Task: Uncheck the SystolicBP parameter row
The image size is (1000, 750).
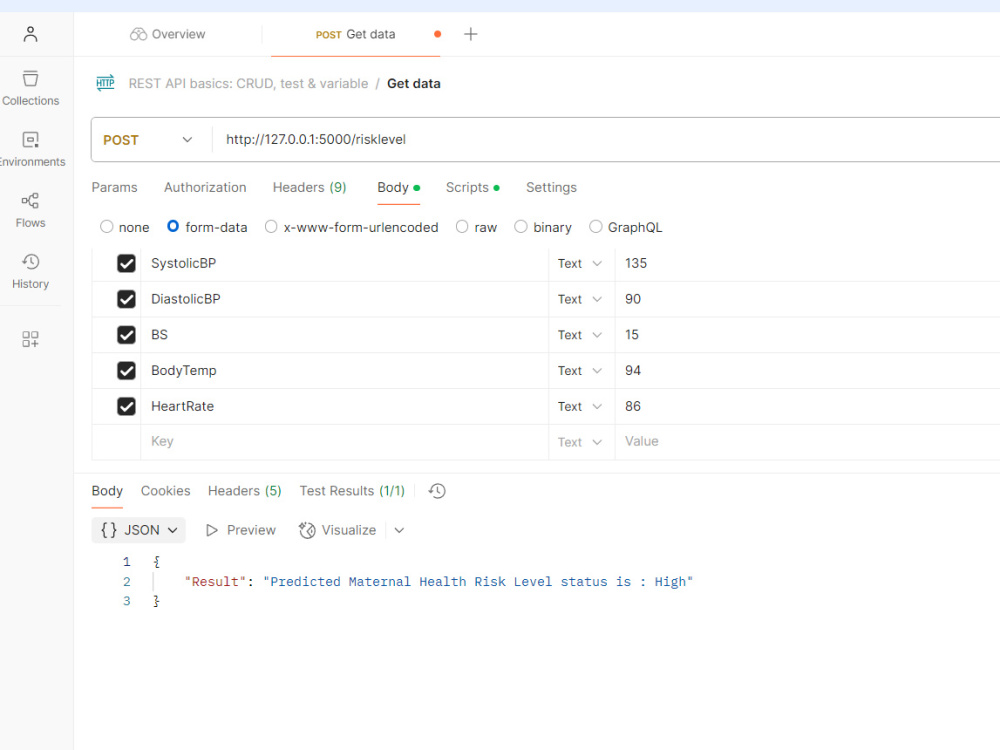Action: (126, 263)
